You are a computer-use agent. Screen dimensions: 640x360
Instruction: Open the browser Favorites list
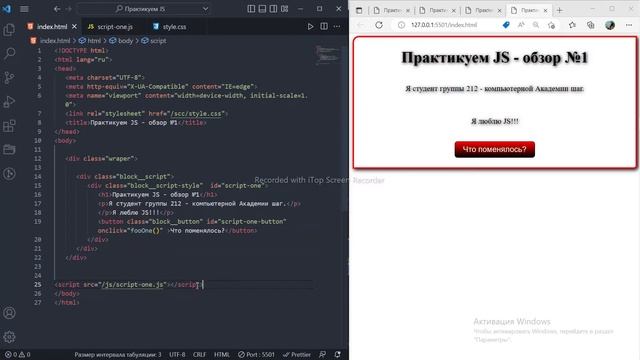pos(572,25)
